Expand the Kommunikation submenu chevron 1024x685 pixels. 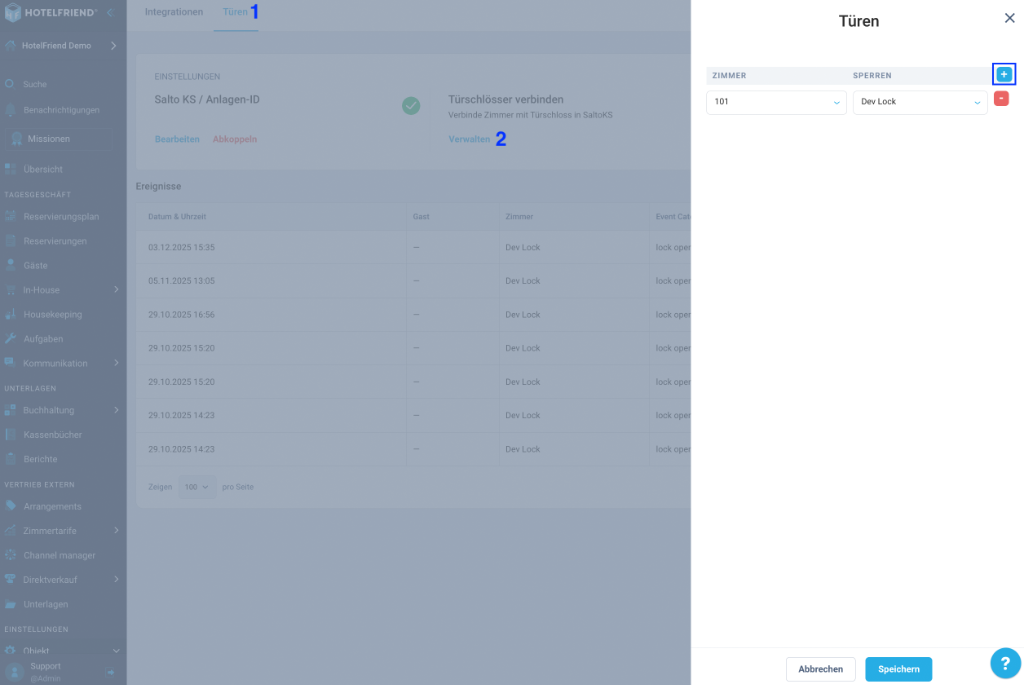(116, 362)
